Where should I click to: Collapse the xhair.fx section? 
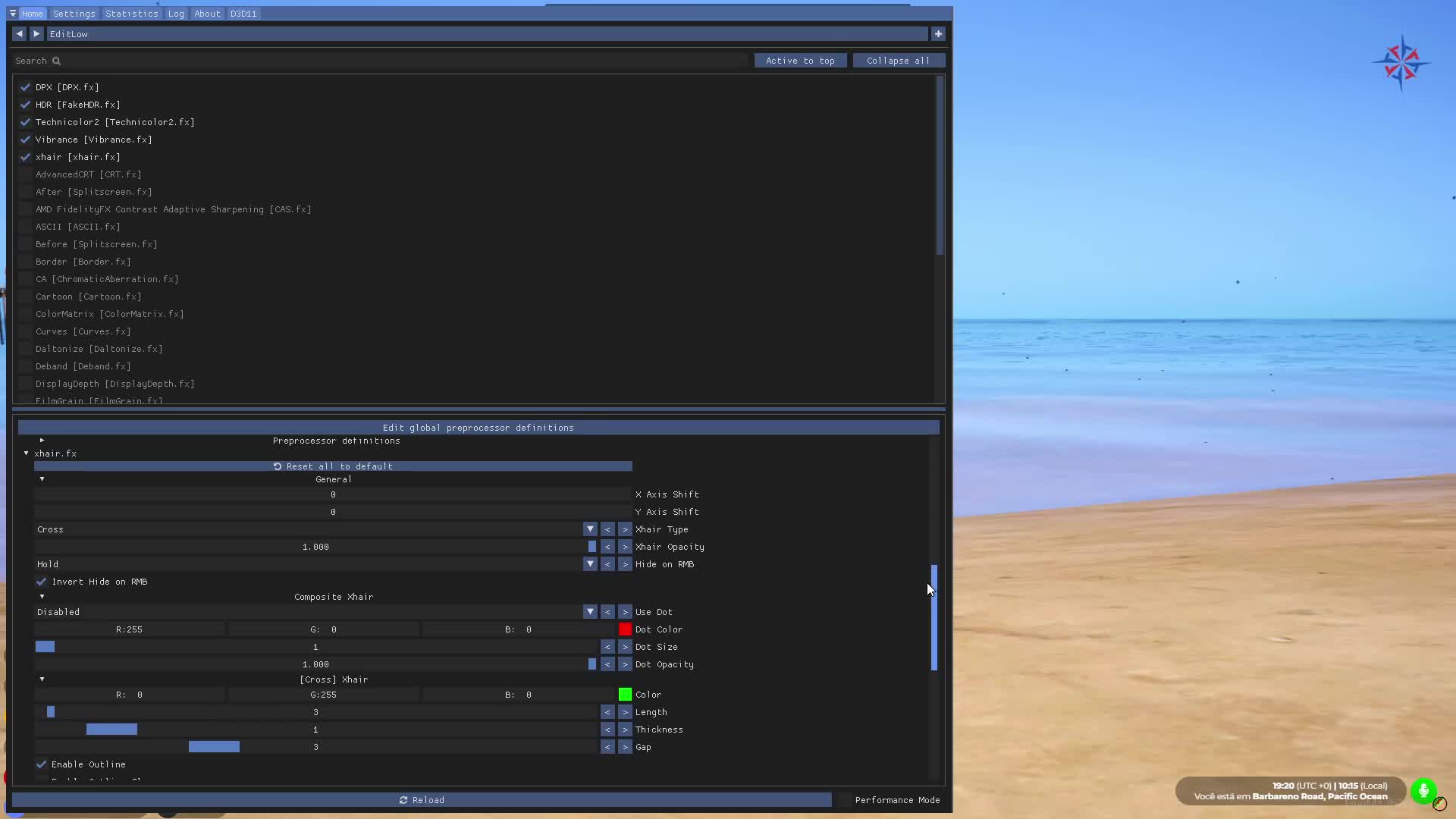[25, 453]
